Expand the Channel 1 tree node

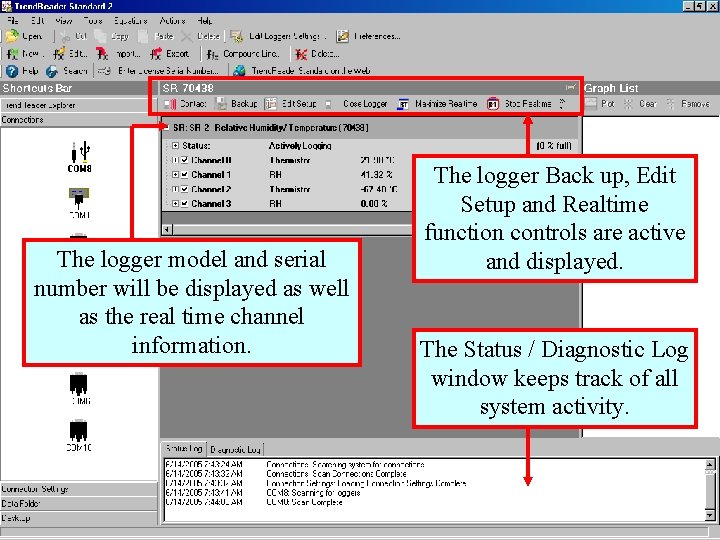pos(175,174)
